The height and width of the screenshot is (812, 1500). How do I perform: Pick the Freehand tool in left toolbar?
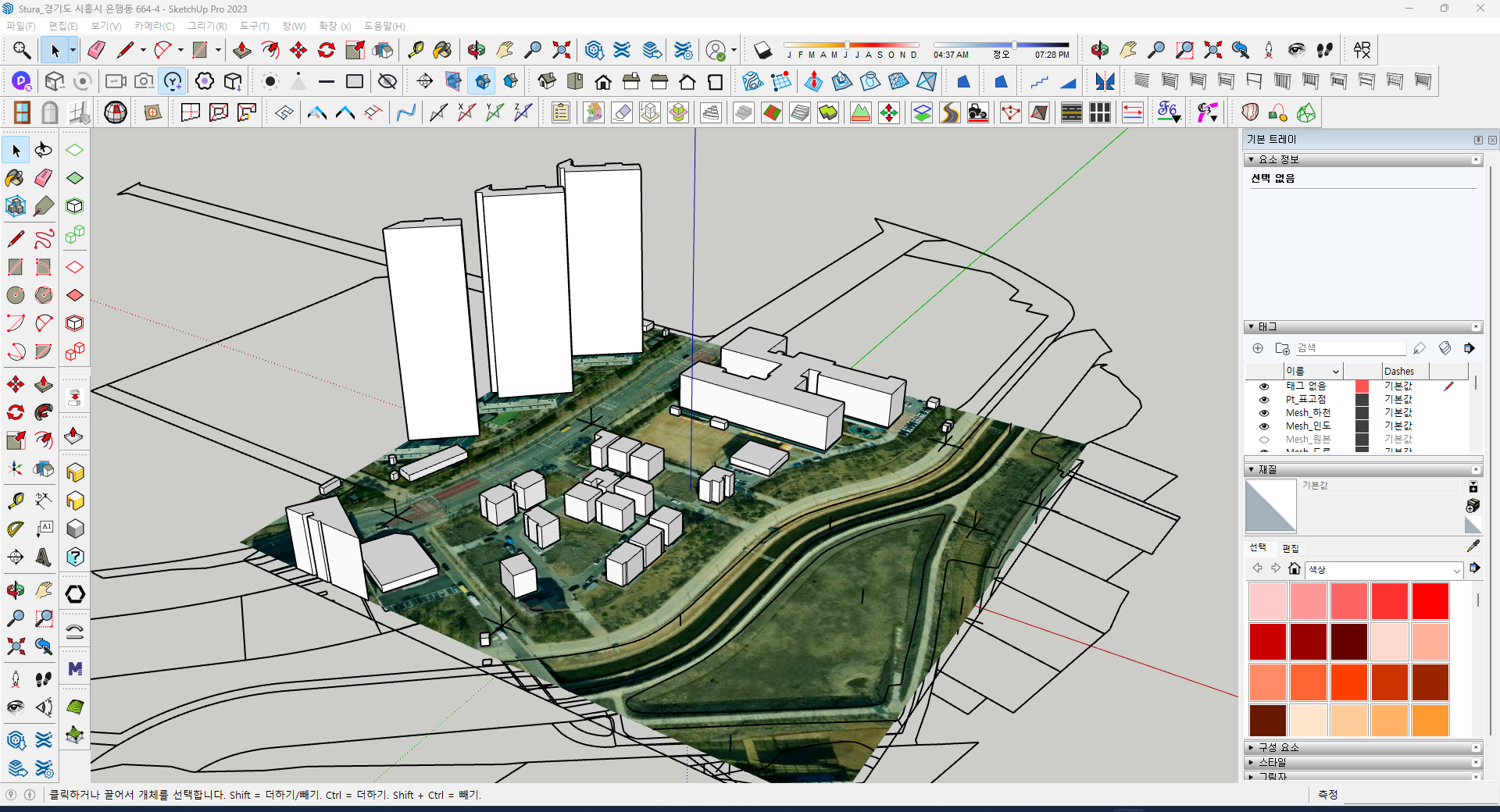[44, 238]
